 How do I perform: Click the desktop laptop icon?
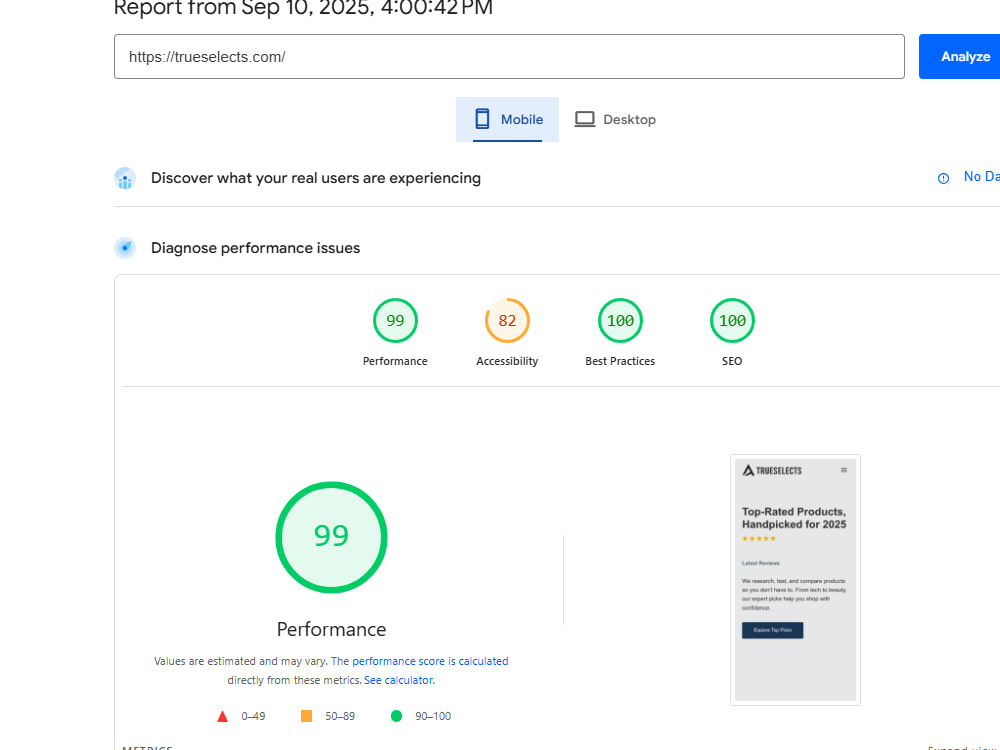[585, 119]
